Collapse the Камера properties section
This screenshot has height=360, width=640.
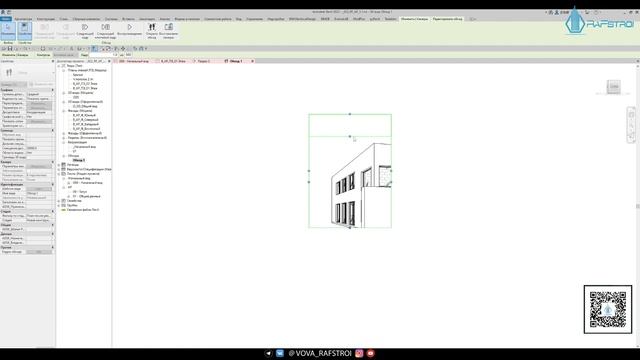[53, 162]
